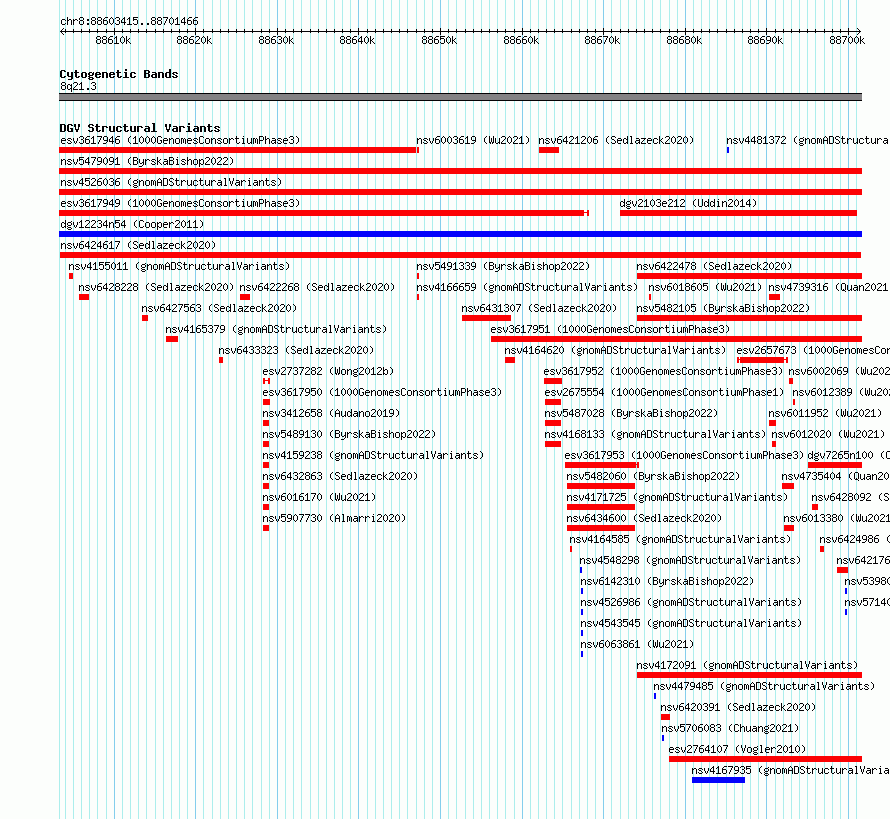Click nsv4171725 gnomAD variant label
The image size is (890, 819).
[x=677, y=497]
